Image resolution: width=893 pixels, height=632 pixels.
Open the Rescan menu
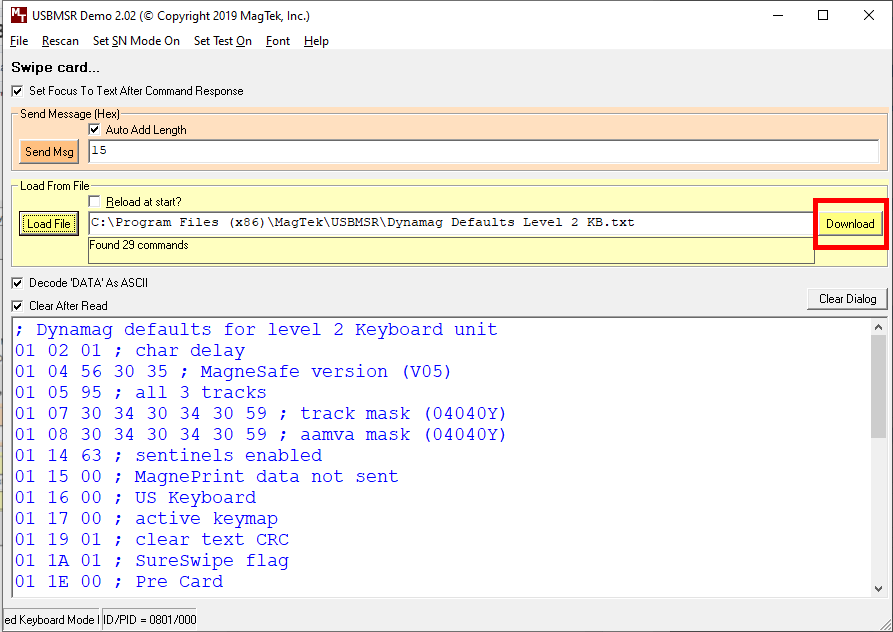[x=60, y=41]
